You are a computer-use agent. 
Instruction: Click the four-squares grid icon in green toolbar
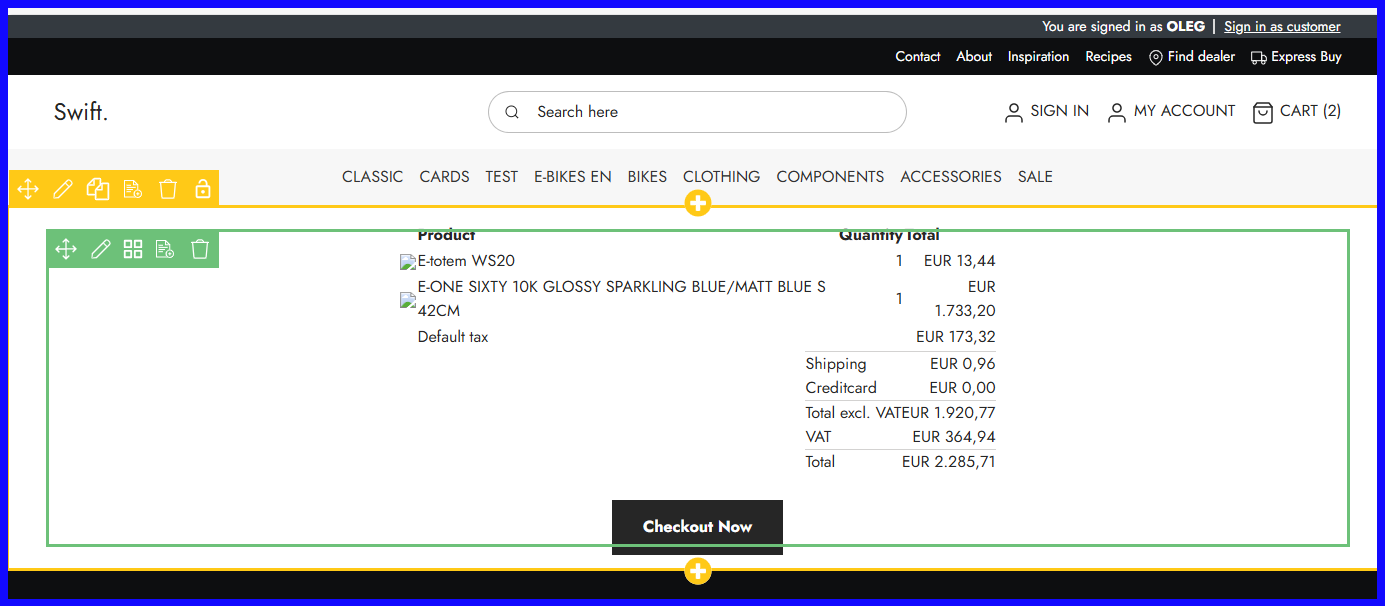[133, 249]
